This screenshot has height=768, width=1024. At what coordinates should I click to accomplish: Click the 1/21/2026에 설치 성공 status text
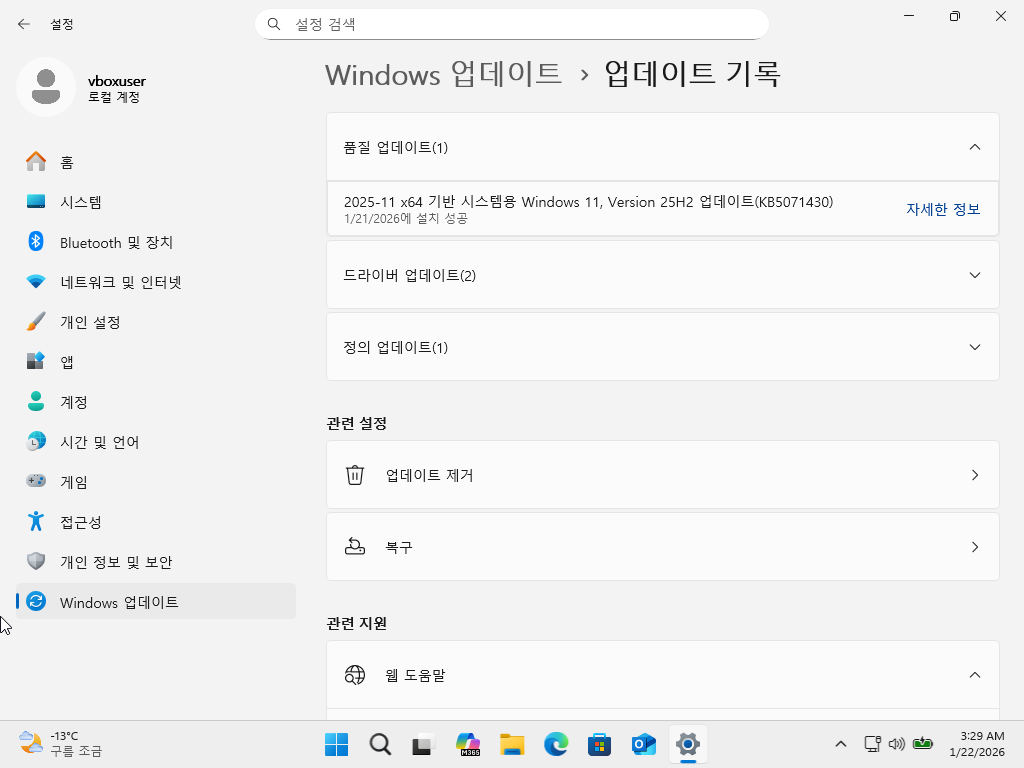point(406,219)
